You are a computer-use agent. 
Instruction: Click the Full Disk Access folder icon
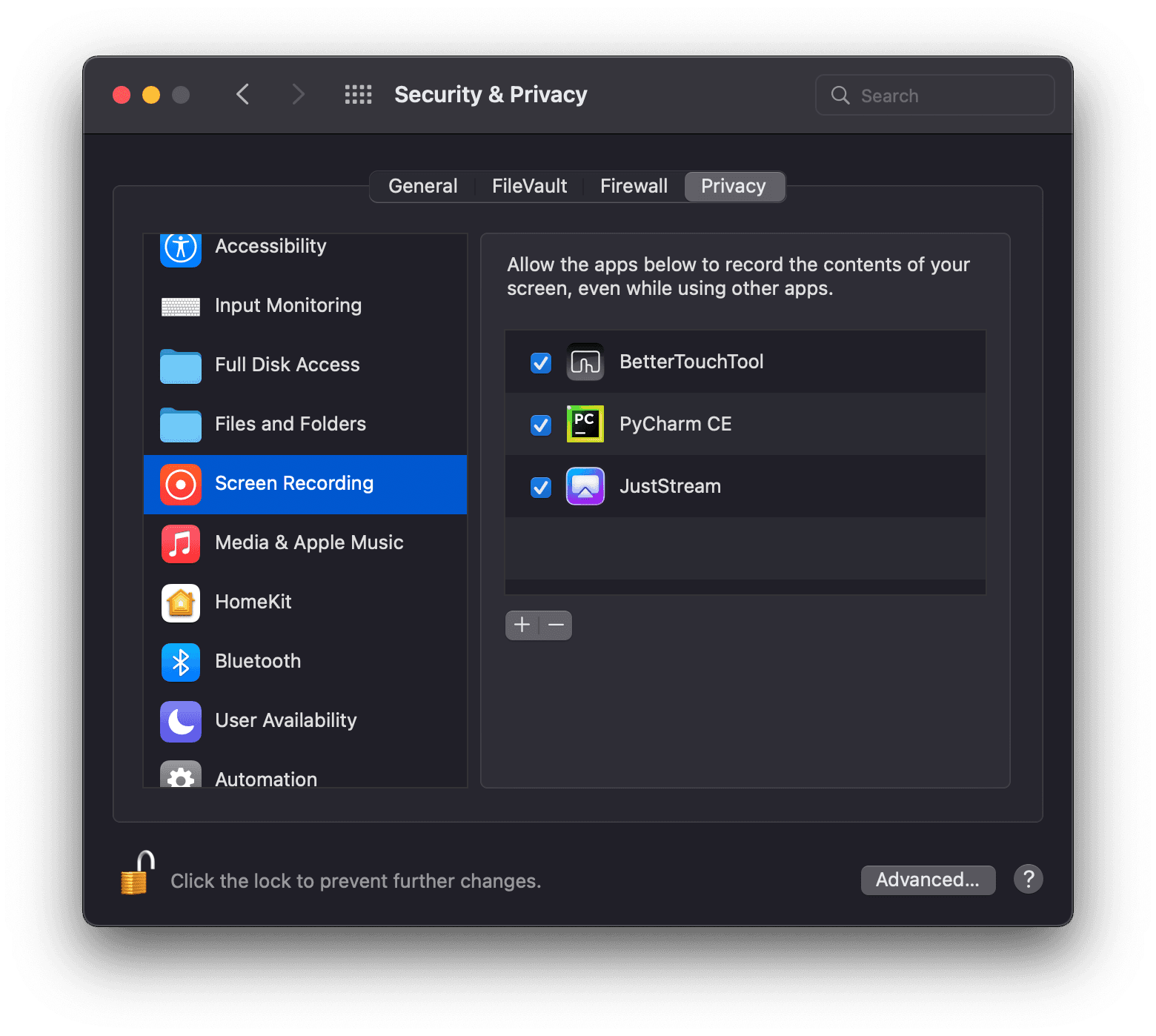(181, 366)
